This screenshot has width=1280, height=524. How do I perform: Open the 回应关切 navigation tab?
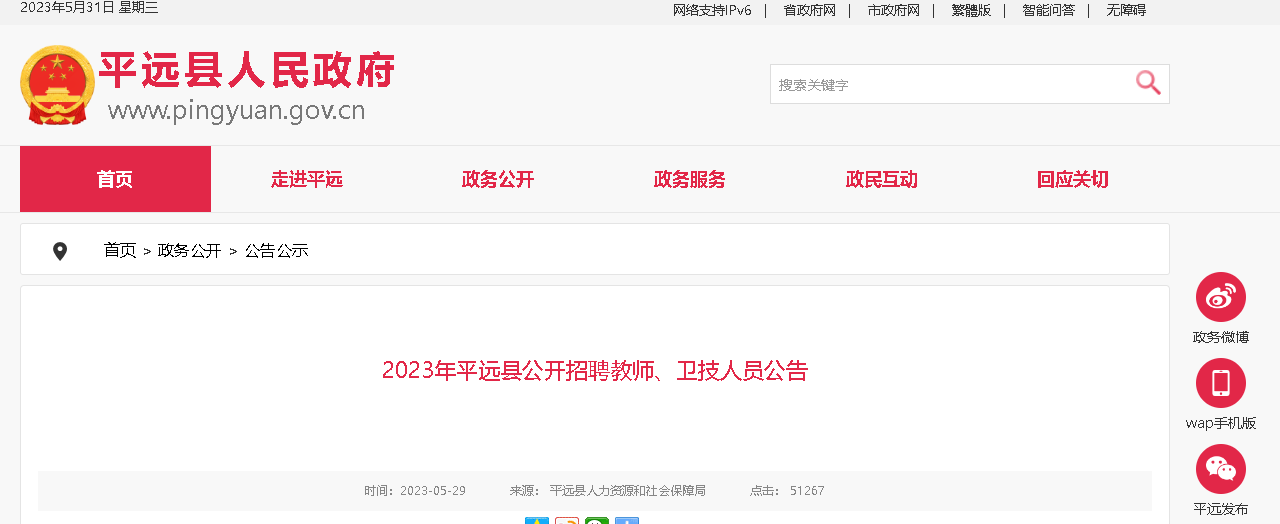coord(1073,180)
